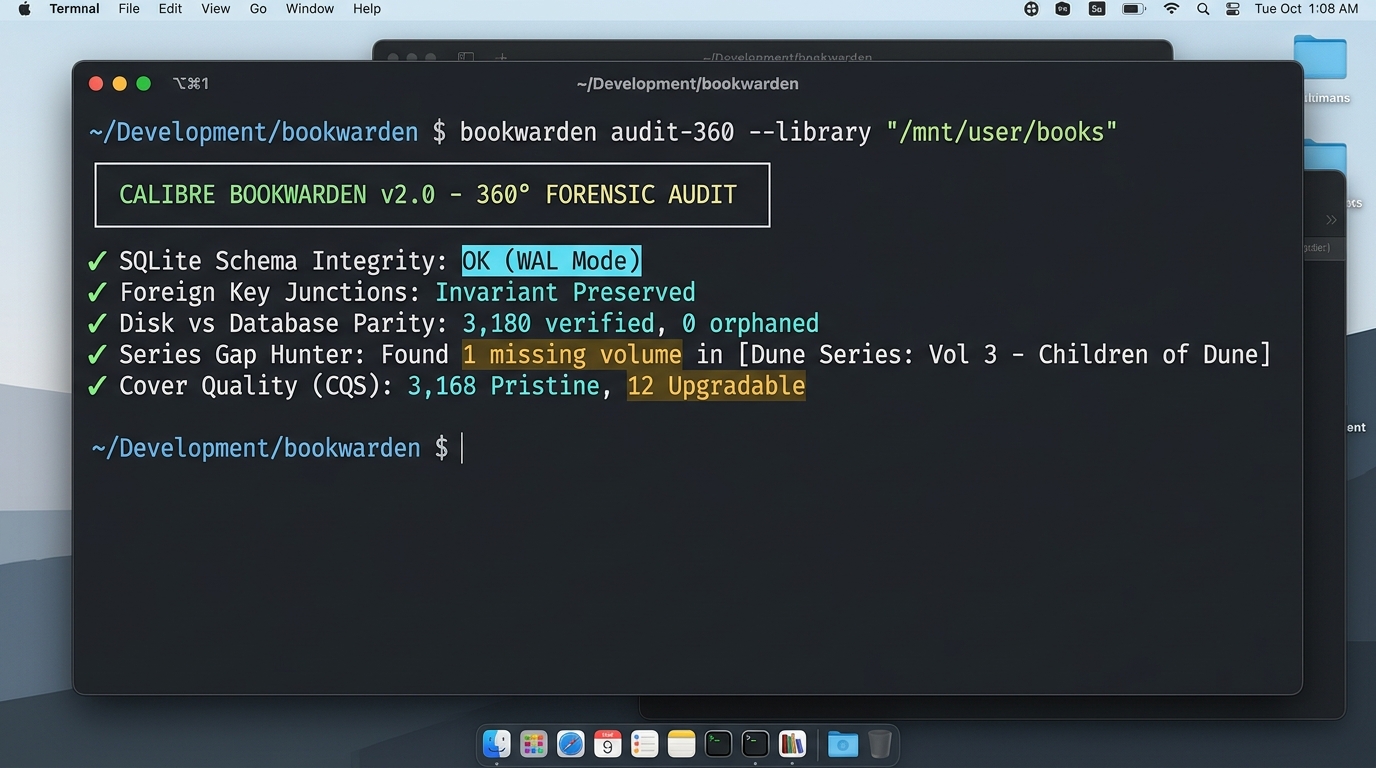
Task: Launch Safari from the dock
Action: [571, 744]
